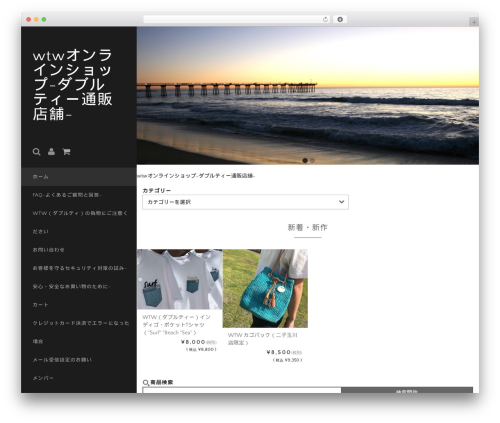Click the beach pier hero banner image

308,96
